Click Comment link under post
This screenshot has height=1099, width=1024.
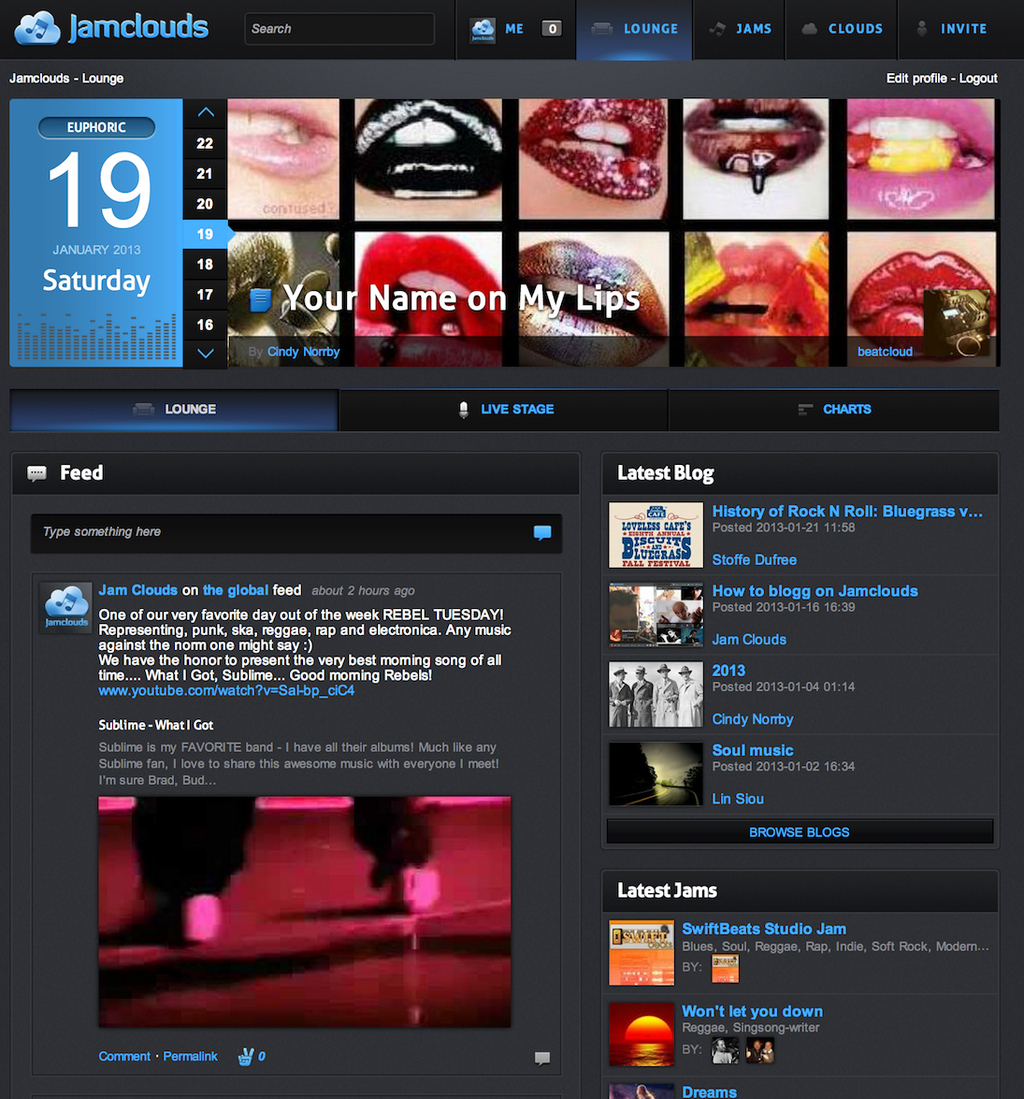click(x=124, y=1056)
